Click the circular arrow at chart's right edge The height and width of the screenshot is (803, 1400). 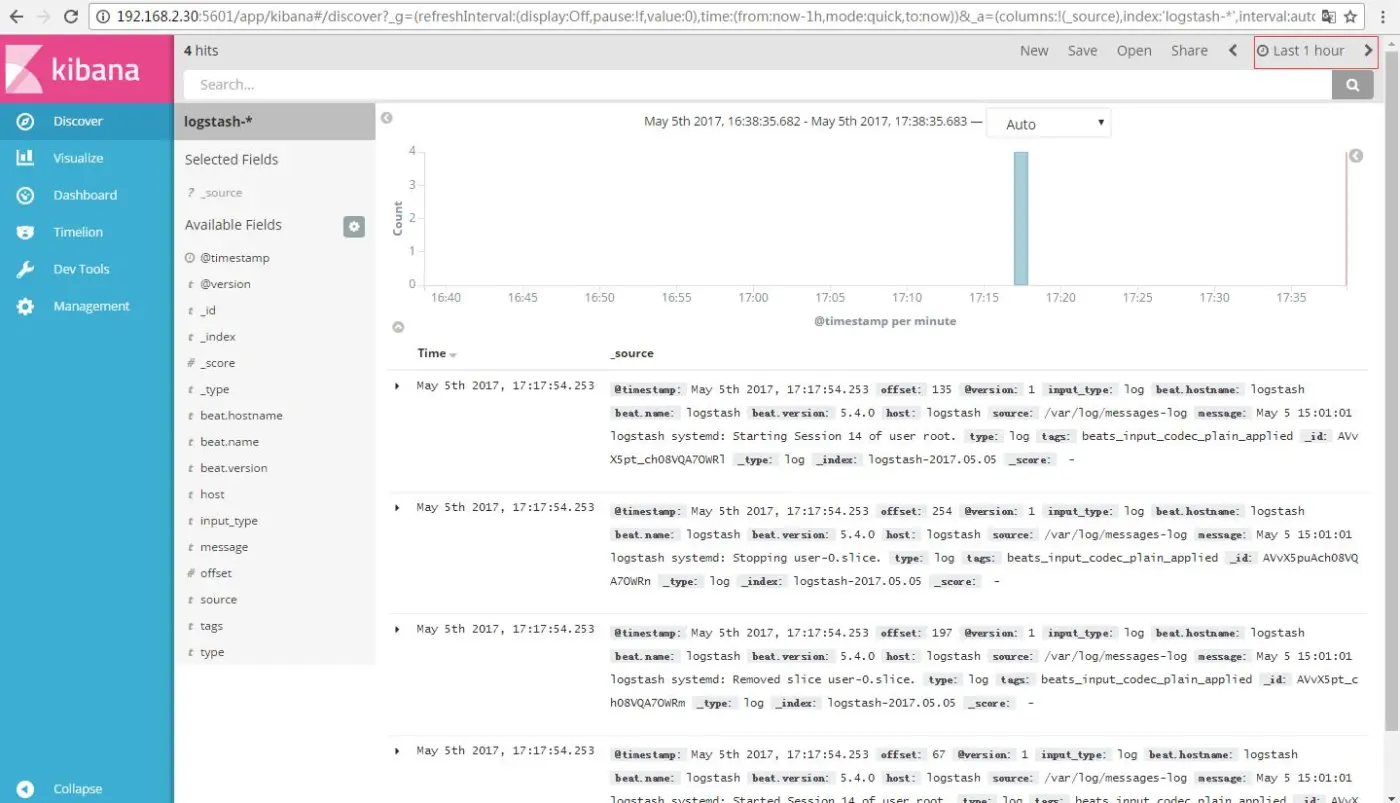[x=1356, y=156]
